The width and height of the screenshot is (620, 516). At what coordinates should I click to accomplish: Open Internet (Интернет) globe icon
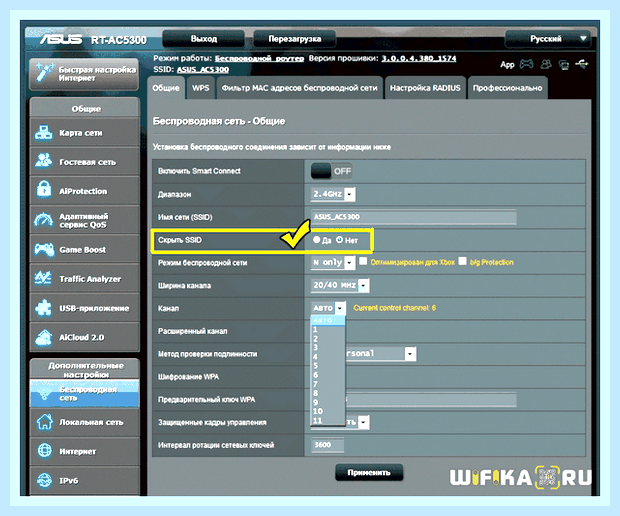[x=44, y=450]
